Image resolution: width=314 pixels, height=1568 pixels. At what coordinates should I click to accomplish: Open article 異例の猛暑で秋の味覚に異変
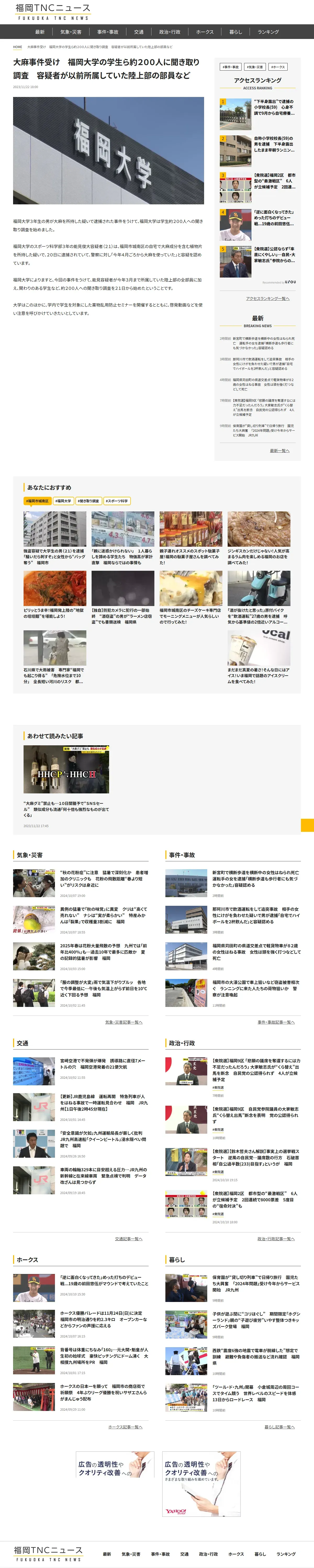point(104,915)
